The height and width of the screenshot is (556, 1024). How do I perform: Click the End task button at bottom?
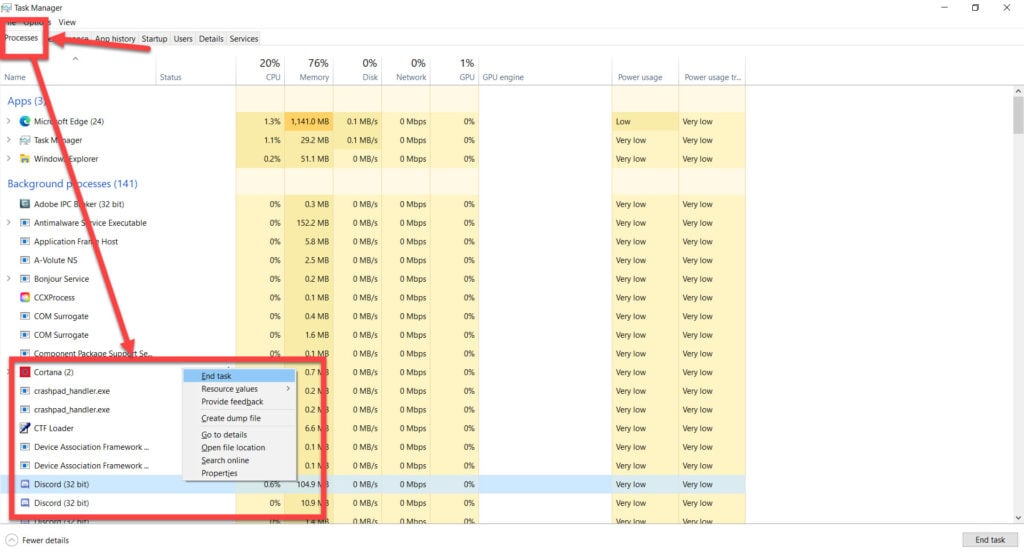tap(990, 540)
